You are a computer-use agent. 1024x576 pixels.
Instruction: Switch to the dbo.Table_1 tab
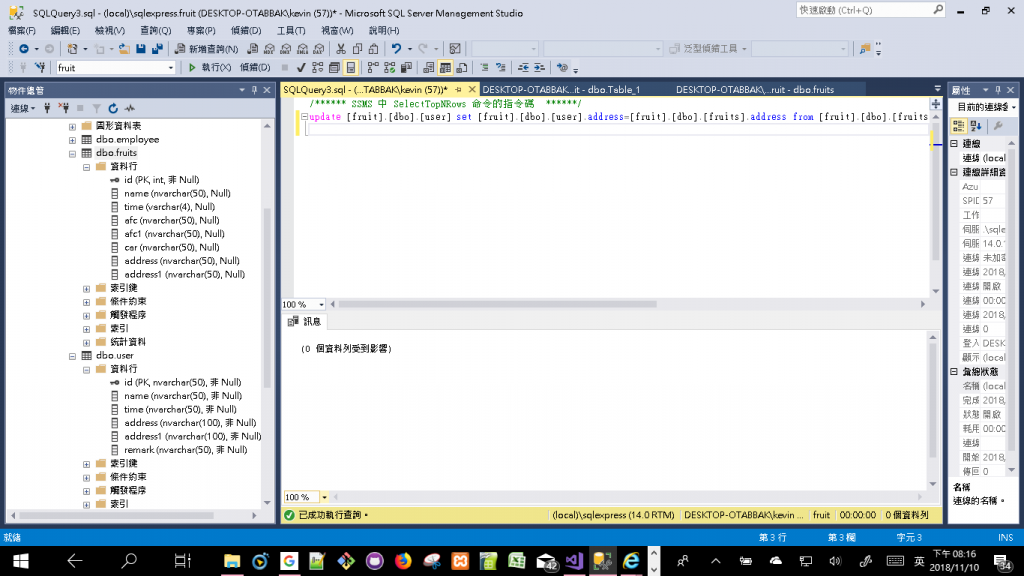[561, 89]
